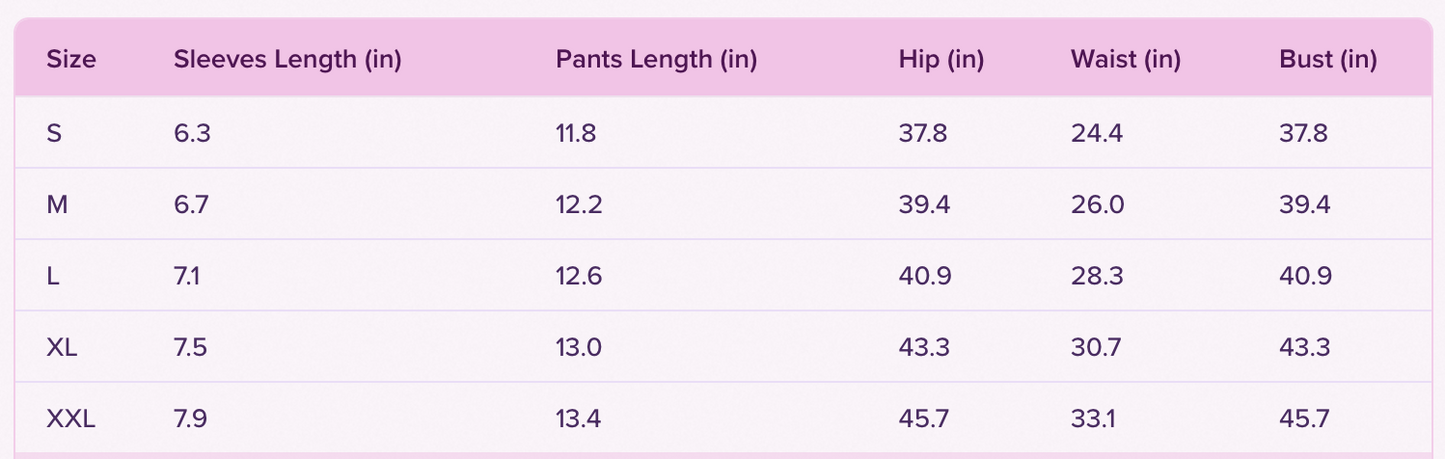Select the Waist (in) column header

(x=1125, y=59)
